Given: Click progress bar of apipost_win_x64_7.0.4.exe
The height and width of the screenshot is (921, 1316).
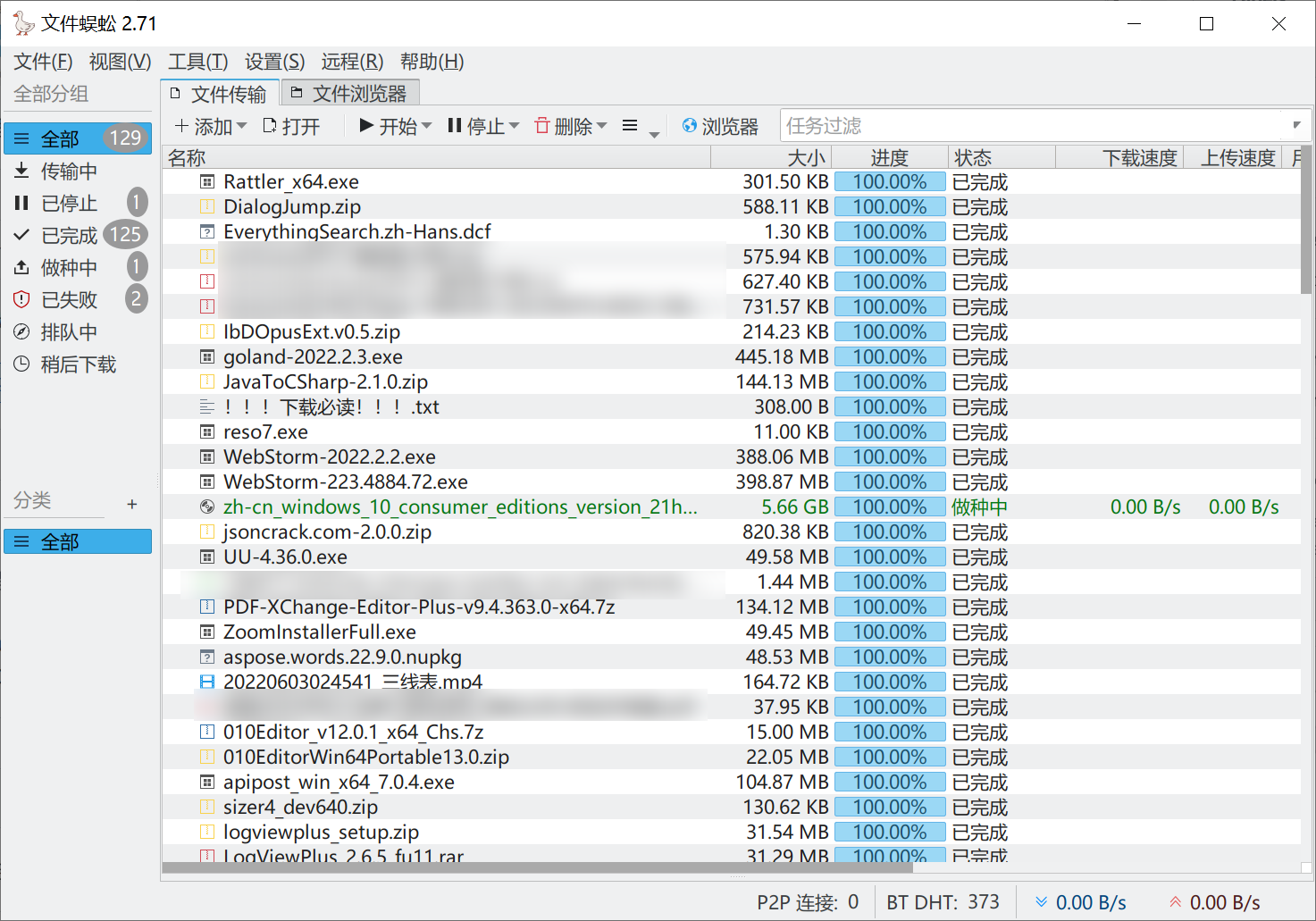Looking at the screenshot, I should point(890,782).
